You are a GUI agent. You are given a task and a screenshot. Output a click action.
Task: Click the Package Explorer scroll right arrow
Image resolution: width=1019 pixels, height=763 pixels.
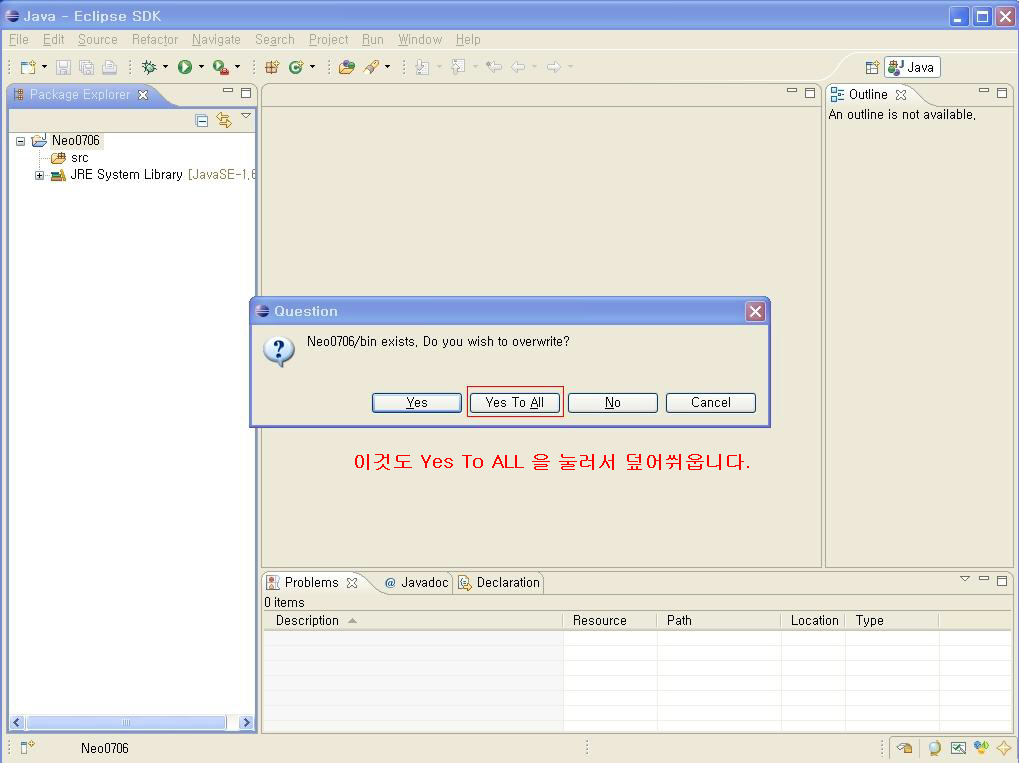click(246, 722)
